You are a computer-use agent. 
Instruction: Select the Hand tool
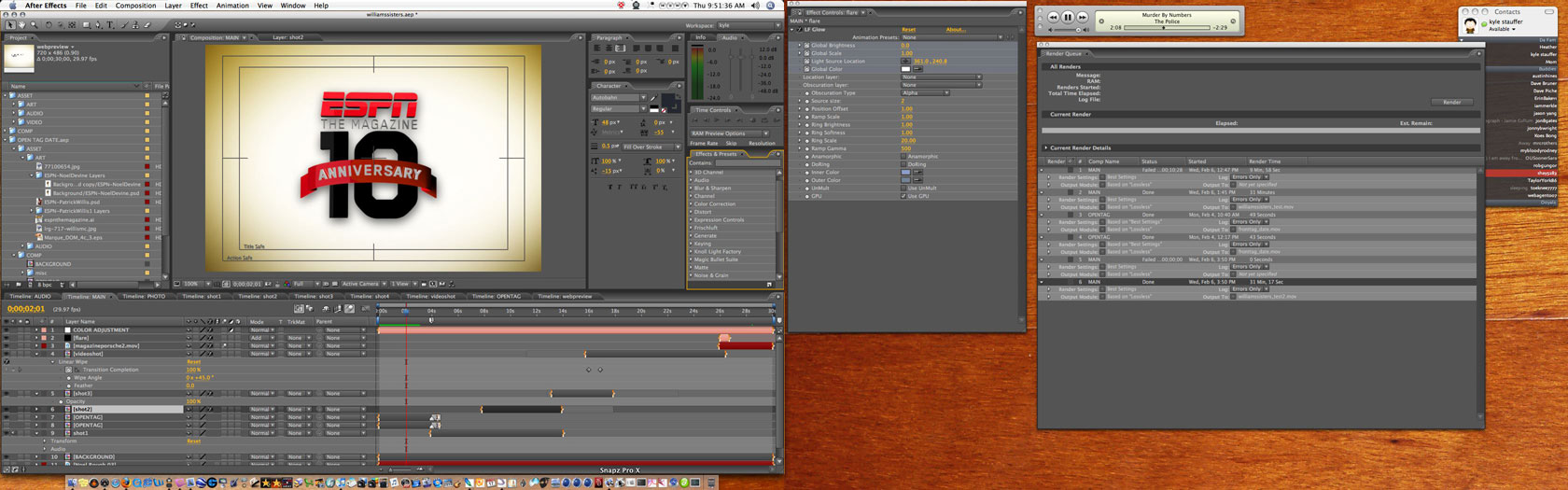pos(22,25)
